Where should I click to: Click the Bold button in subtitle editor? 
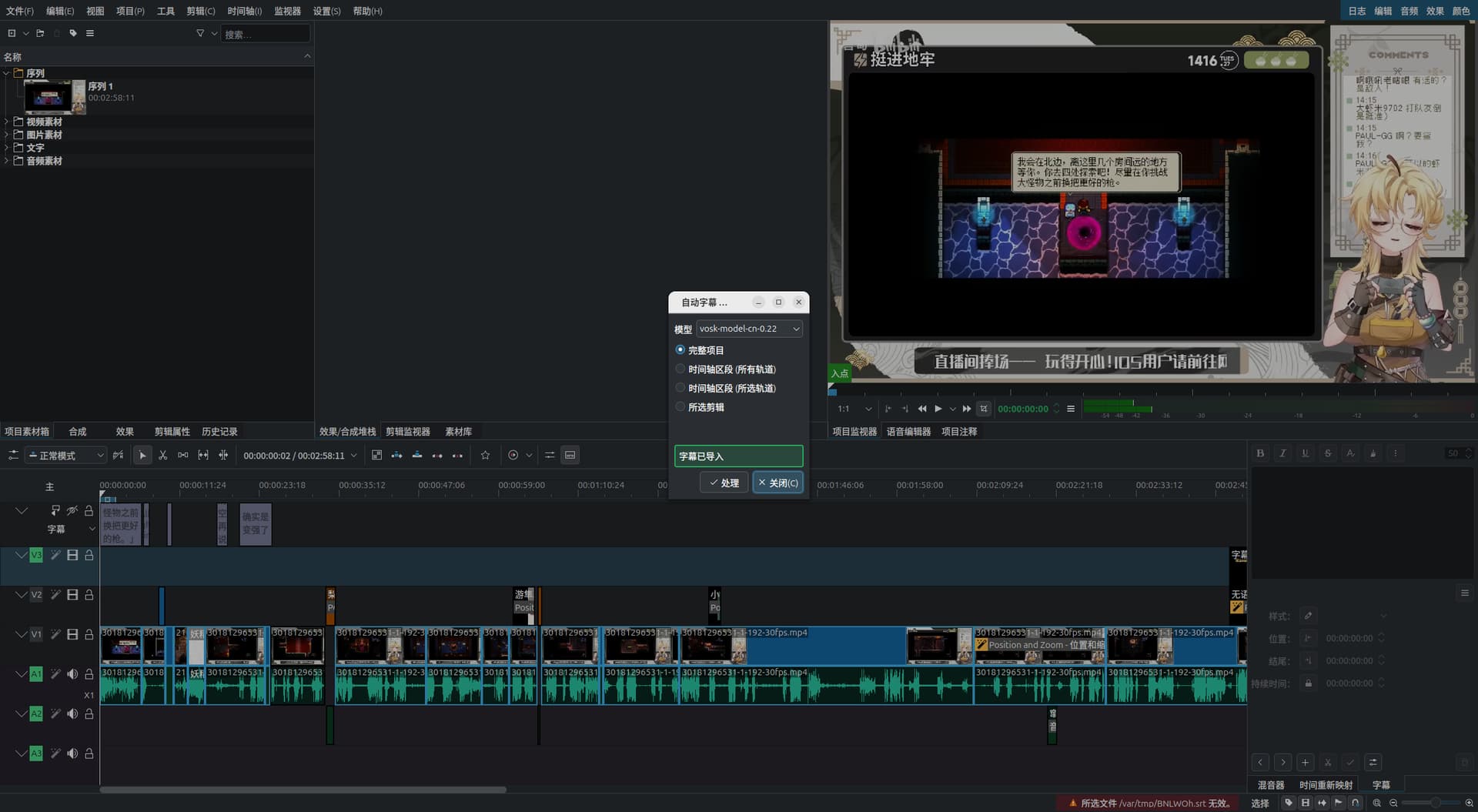coord(1260,453)
